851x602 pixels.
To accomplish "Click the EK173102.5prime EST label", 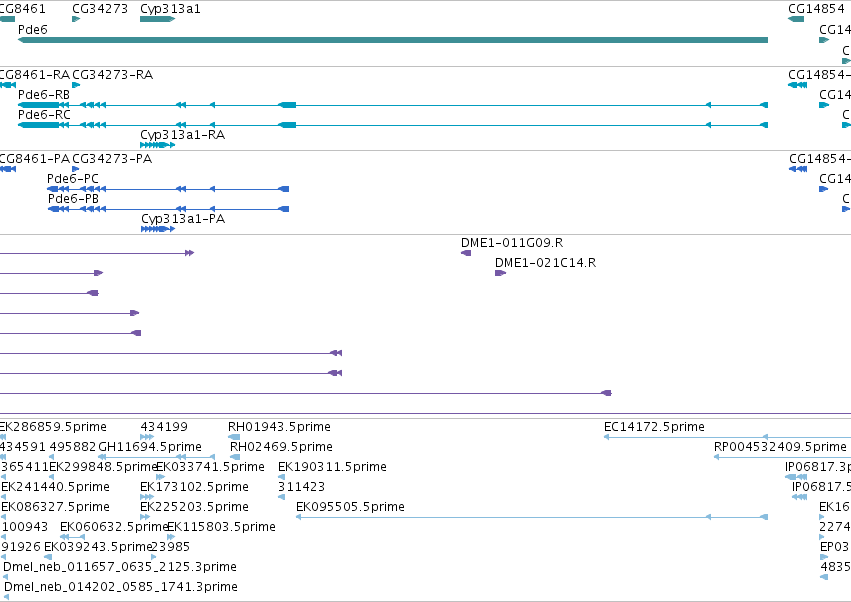I will (194, 487).
